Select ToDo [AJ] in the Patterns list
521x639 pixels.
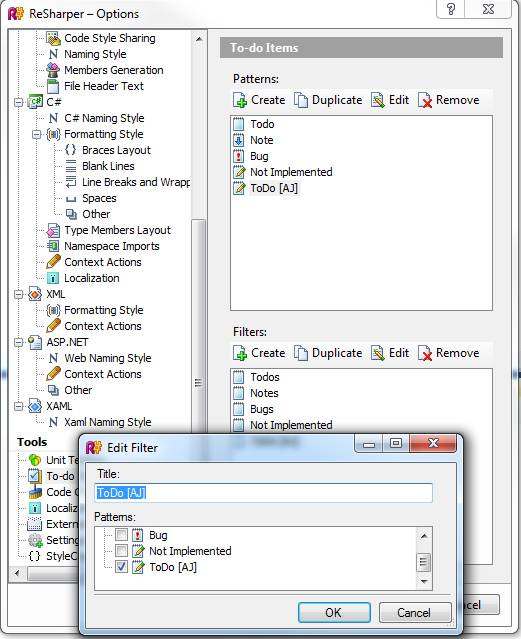265,188
